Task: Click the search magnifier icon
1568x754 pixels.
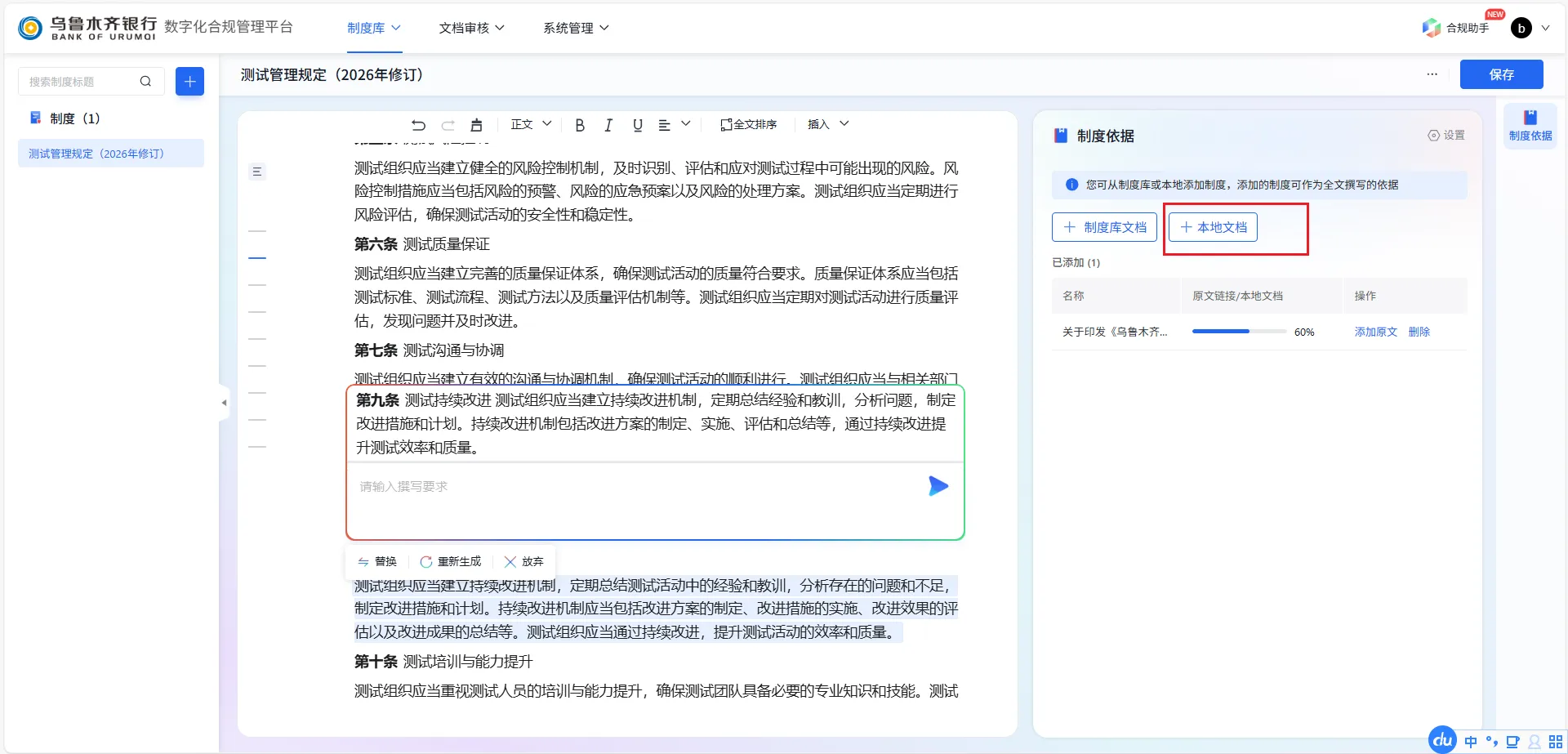Action: click(145, 81)
